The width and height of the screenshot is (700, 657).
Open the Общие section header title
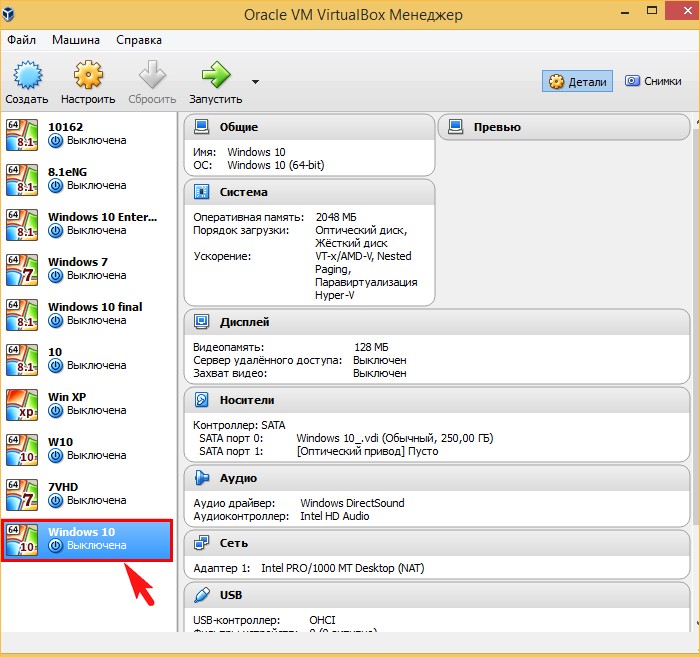[239, 127]
